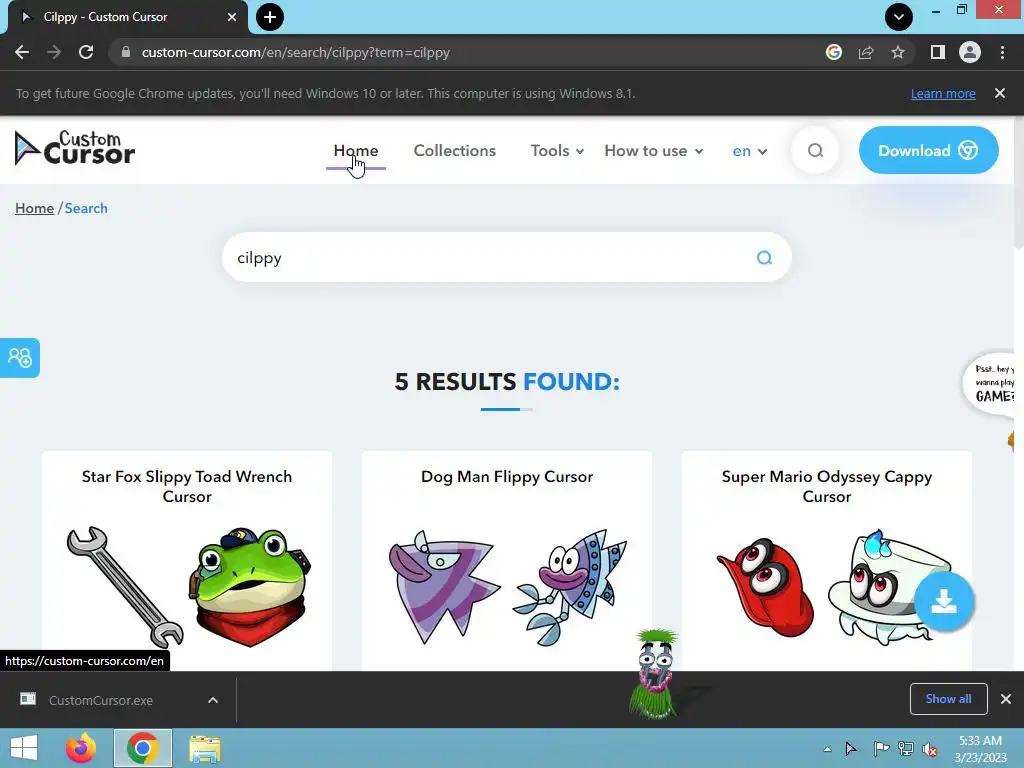
Task: Open the Chrome profile avatar
Action: click(970, 52)
